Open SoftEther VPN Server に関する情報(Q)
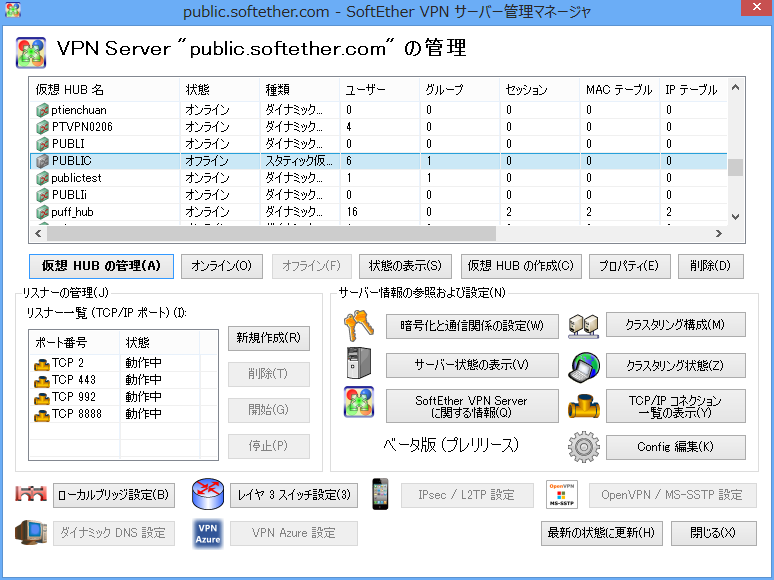Viewport: 774px width, 580px height. click(472, 406)
